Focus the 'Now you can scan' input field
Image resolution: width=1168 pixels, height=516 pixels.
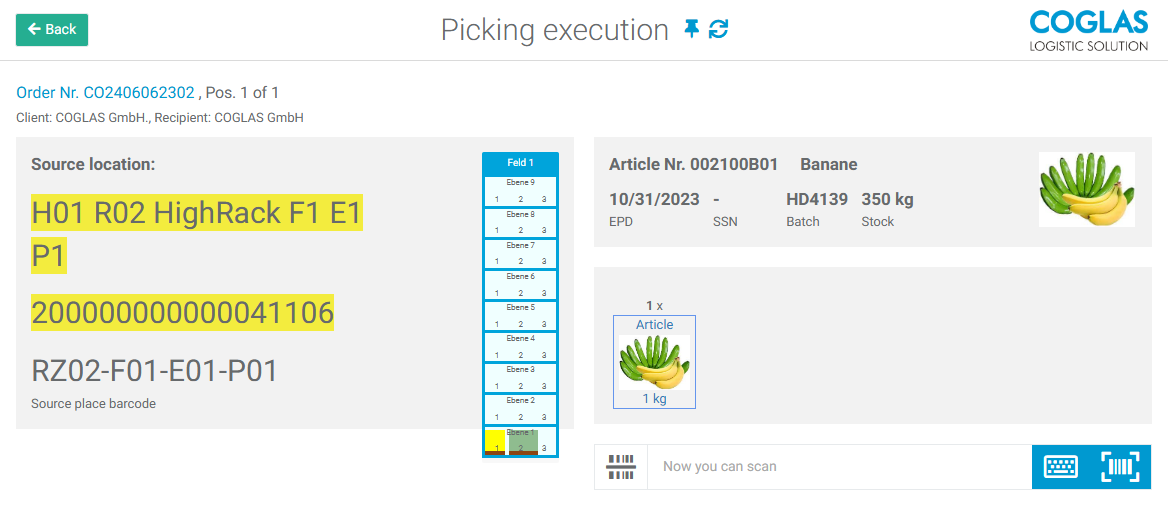[838, 467]
